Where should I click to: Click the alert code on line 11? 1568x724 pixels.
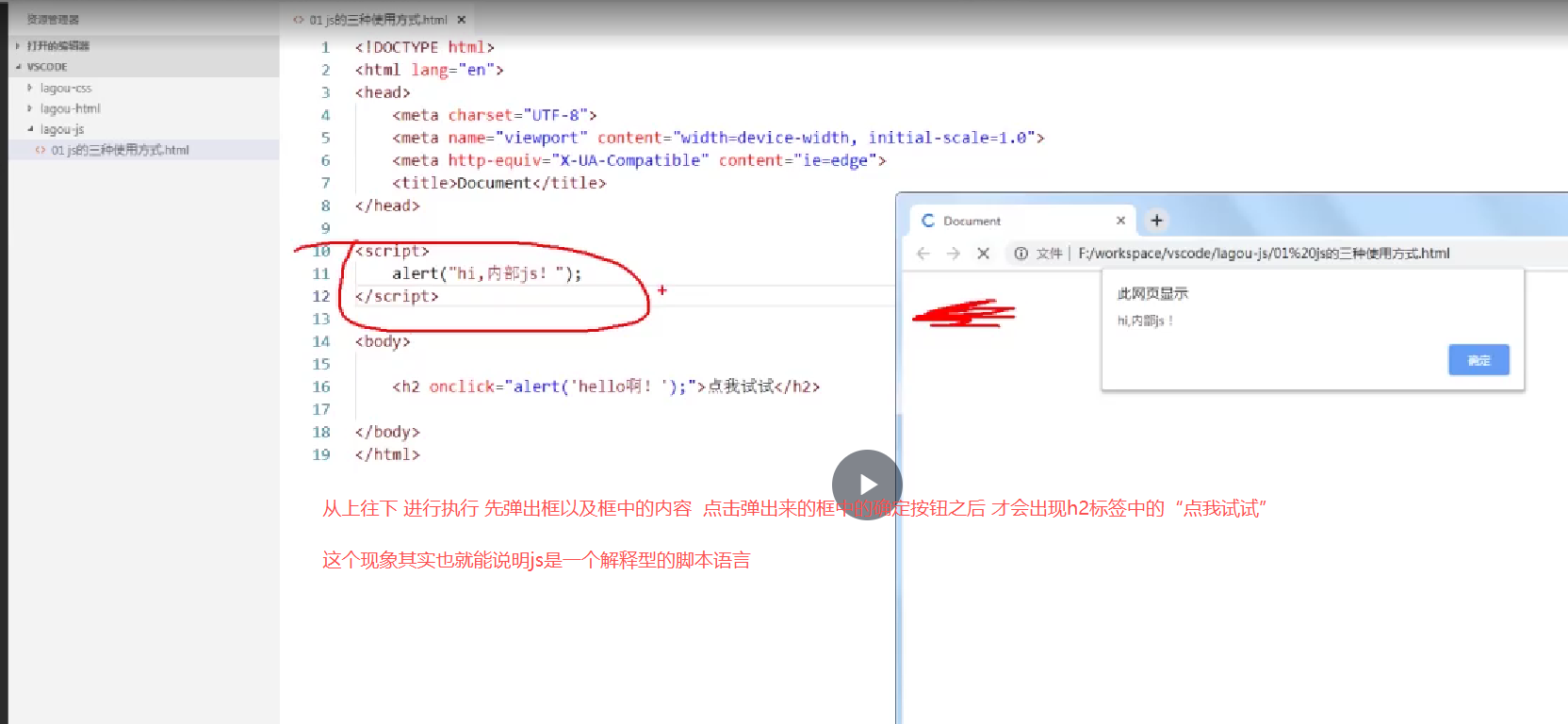pyautogui.click(x=486, y=273)
